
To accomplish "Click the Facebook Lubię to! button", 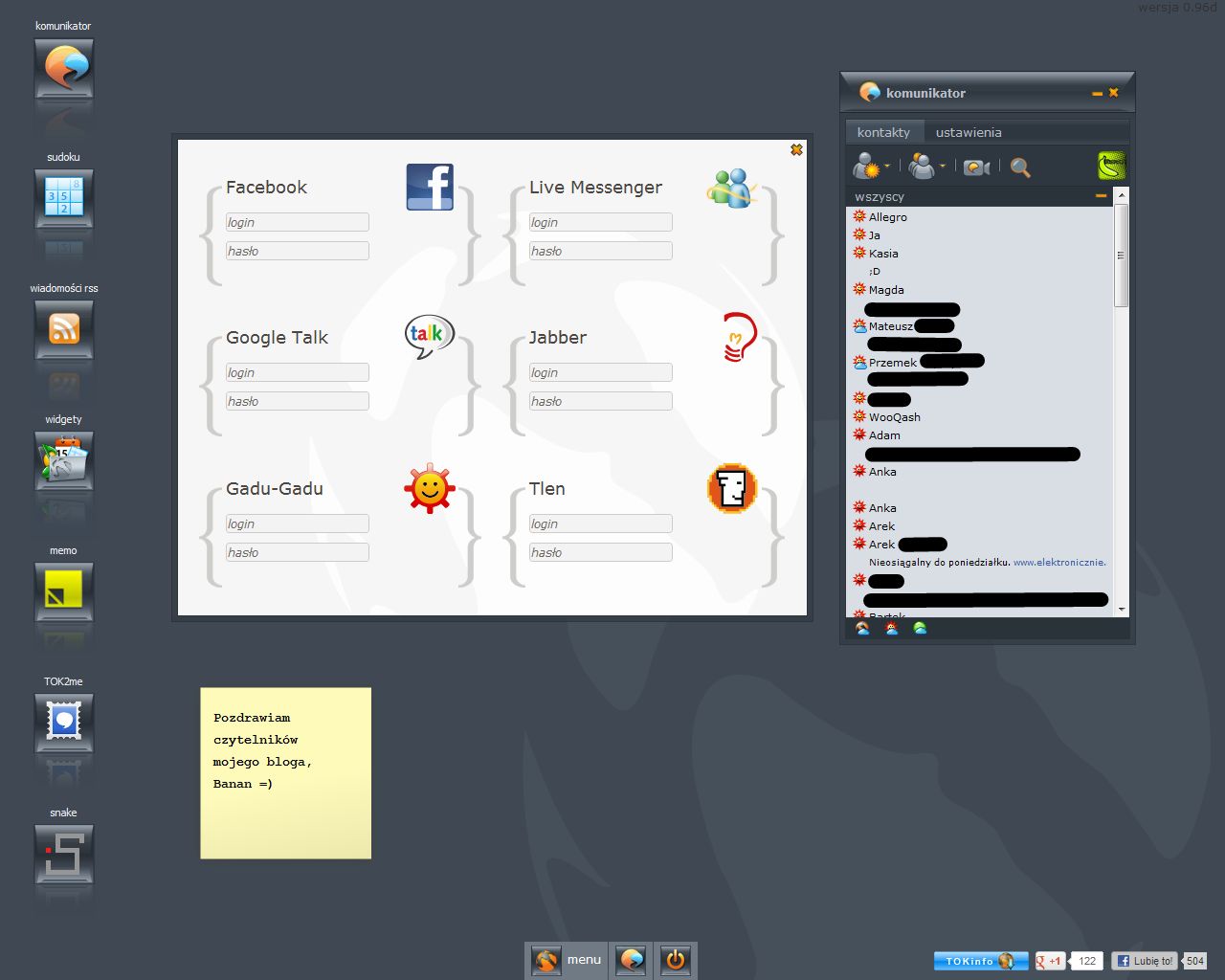I will [x=1144, y=961].
